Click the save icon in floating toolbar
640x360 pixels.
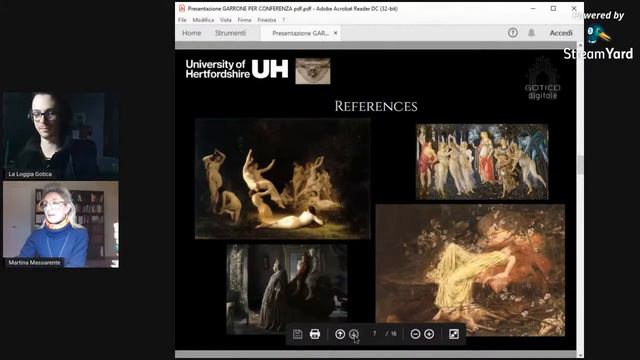tap(298, 334)
